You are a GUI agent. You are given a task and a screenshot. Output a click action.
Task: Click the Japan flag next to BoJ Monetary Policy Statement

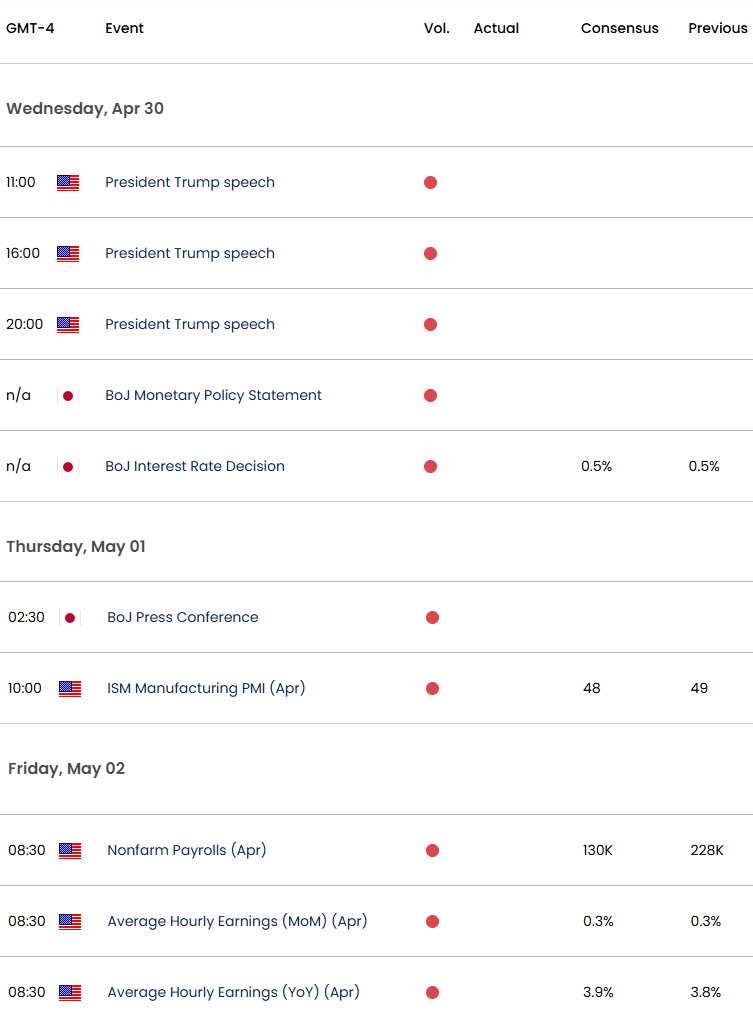(69, 395)
